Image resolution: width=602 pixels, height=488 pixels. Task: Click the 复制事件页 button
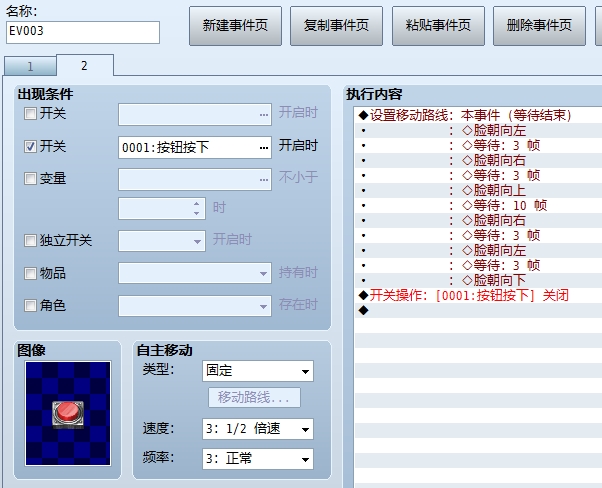coord(336,26)
